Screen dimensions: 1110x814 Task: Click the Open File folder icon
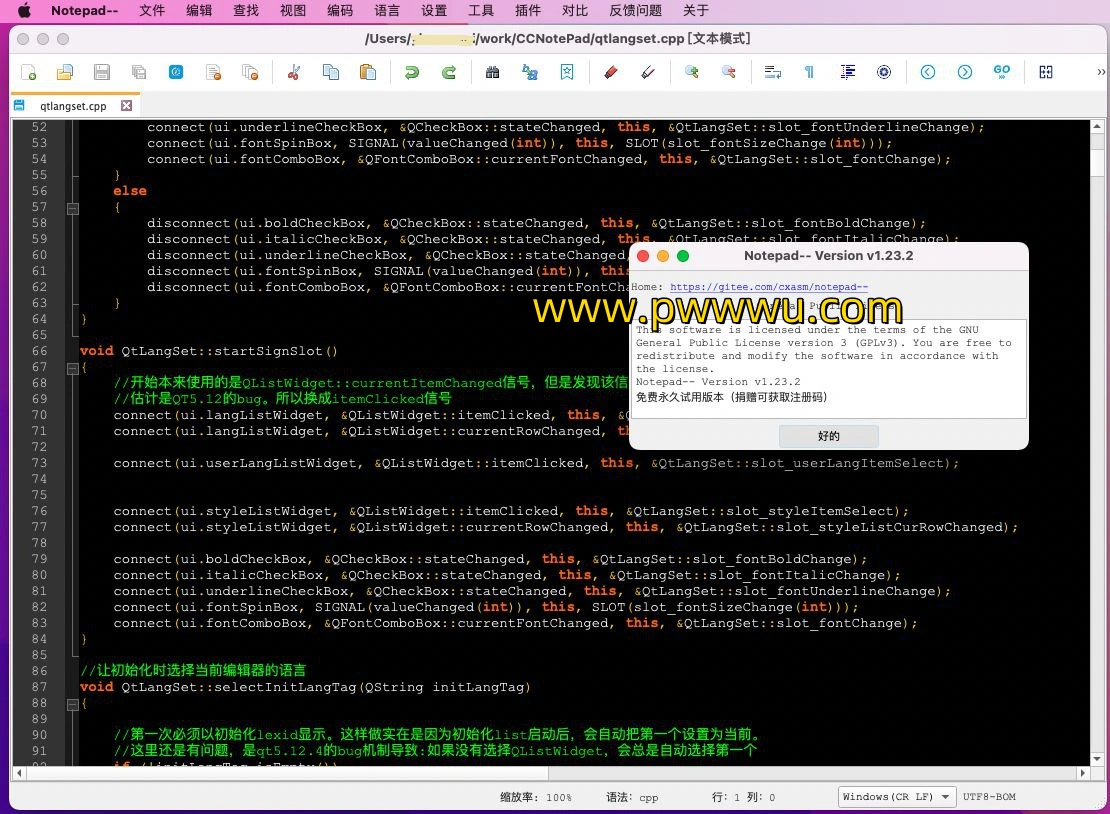tap(65, 72)
